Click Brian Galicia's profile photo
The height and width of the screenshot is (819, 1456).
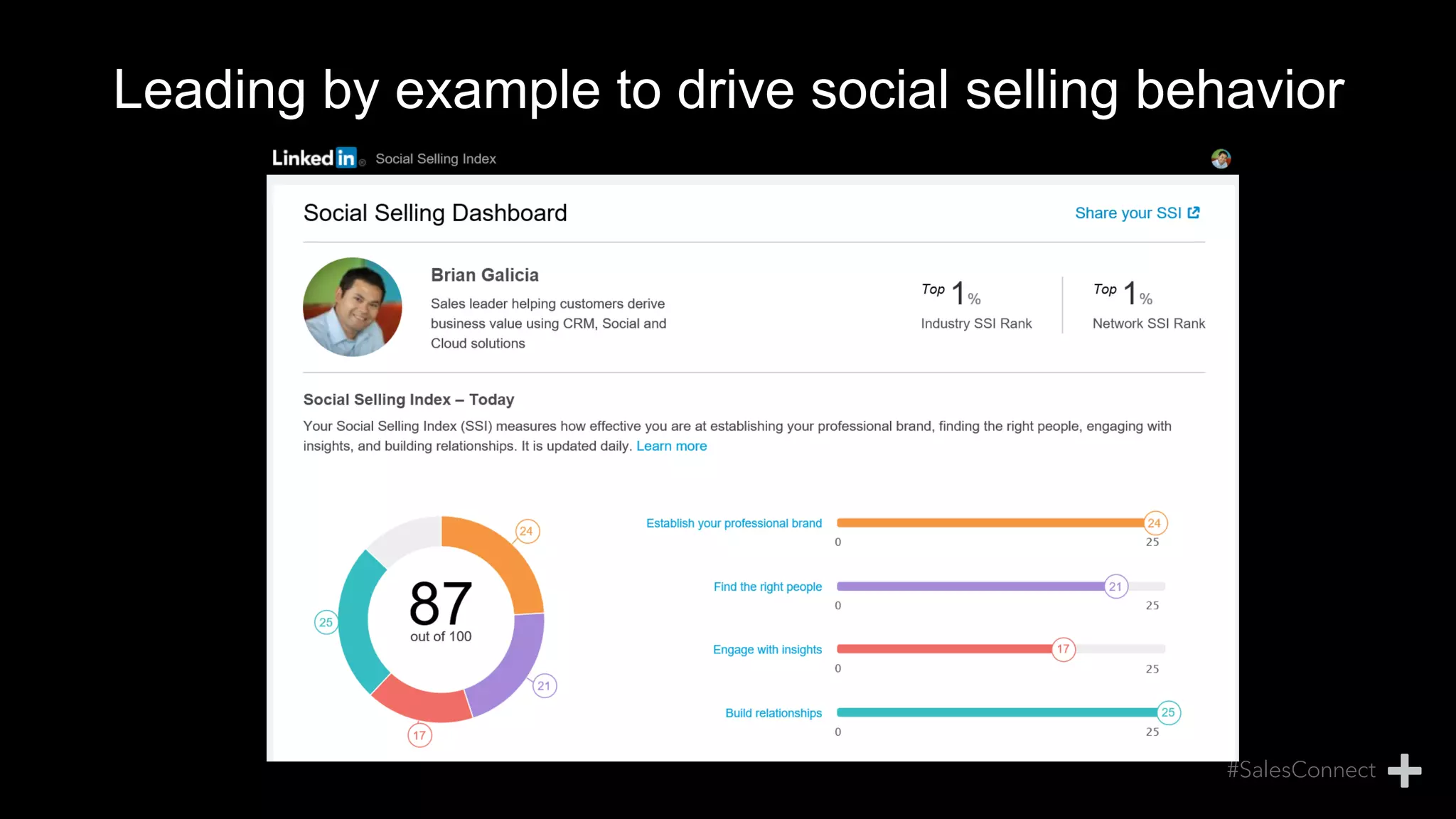(353, 307)
